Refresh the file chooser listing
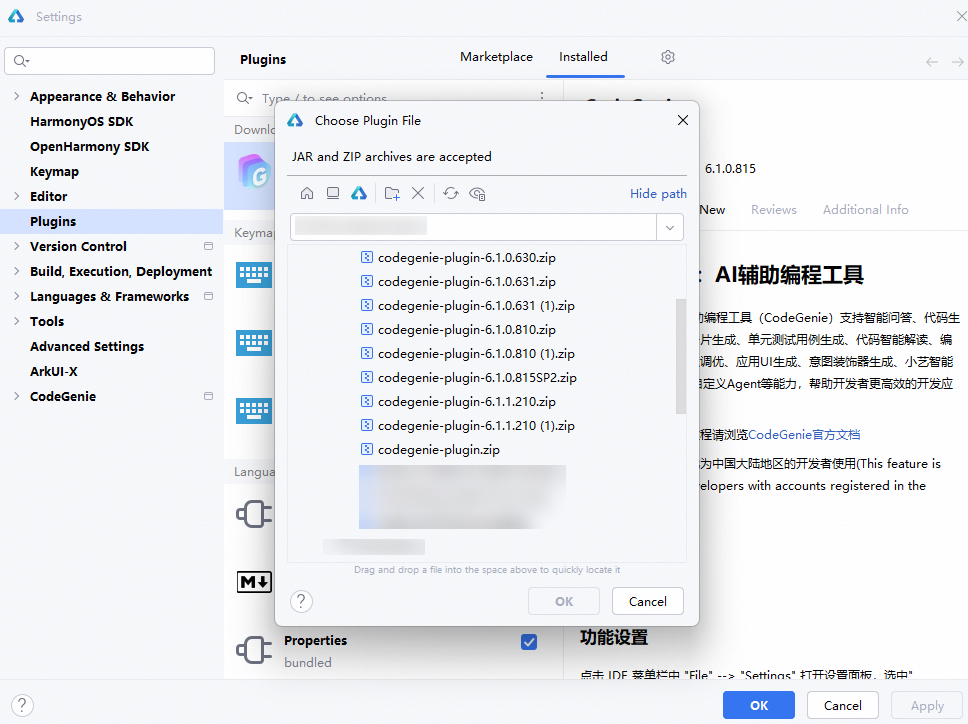The height and width of the screenshot is (724, 968). (451, 193)
